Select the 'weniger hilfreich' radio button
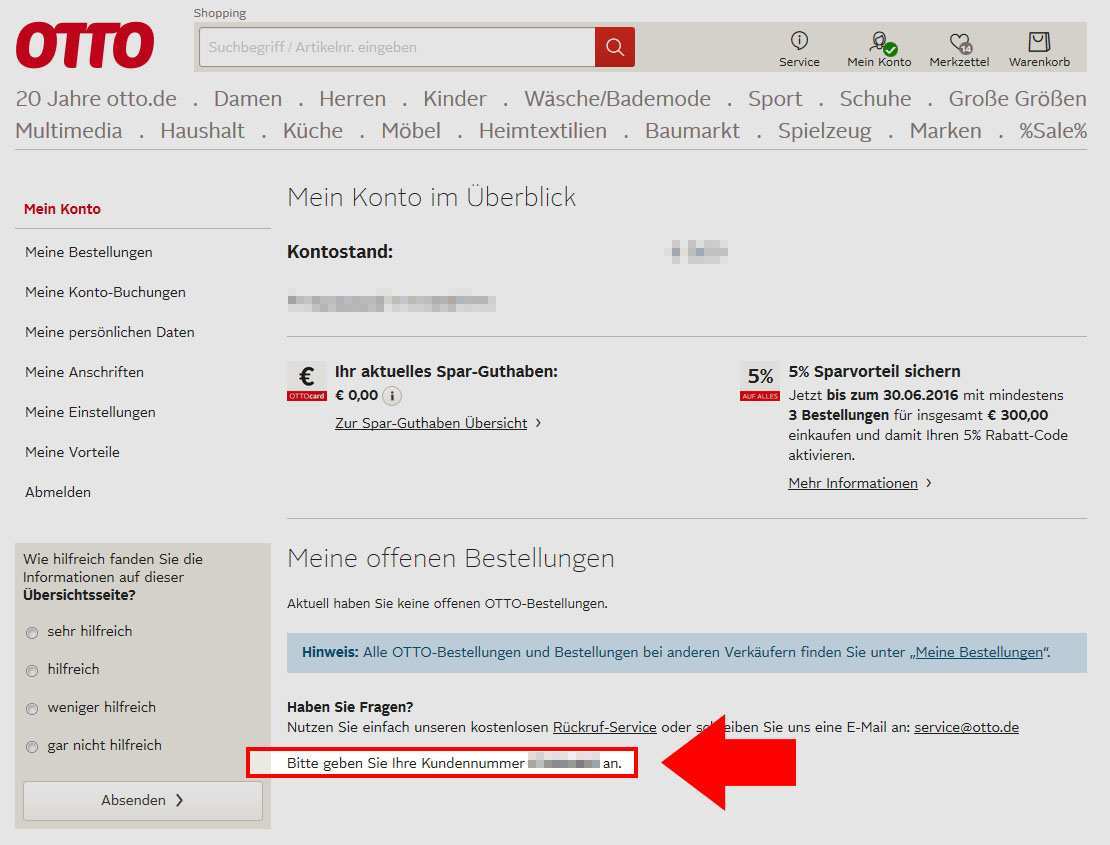 [32, 708]
